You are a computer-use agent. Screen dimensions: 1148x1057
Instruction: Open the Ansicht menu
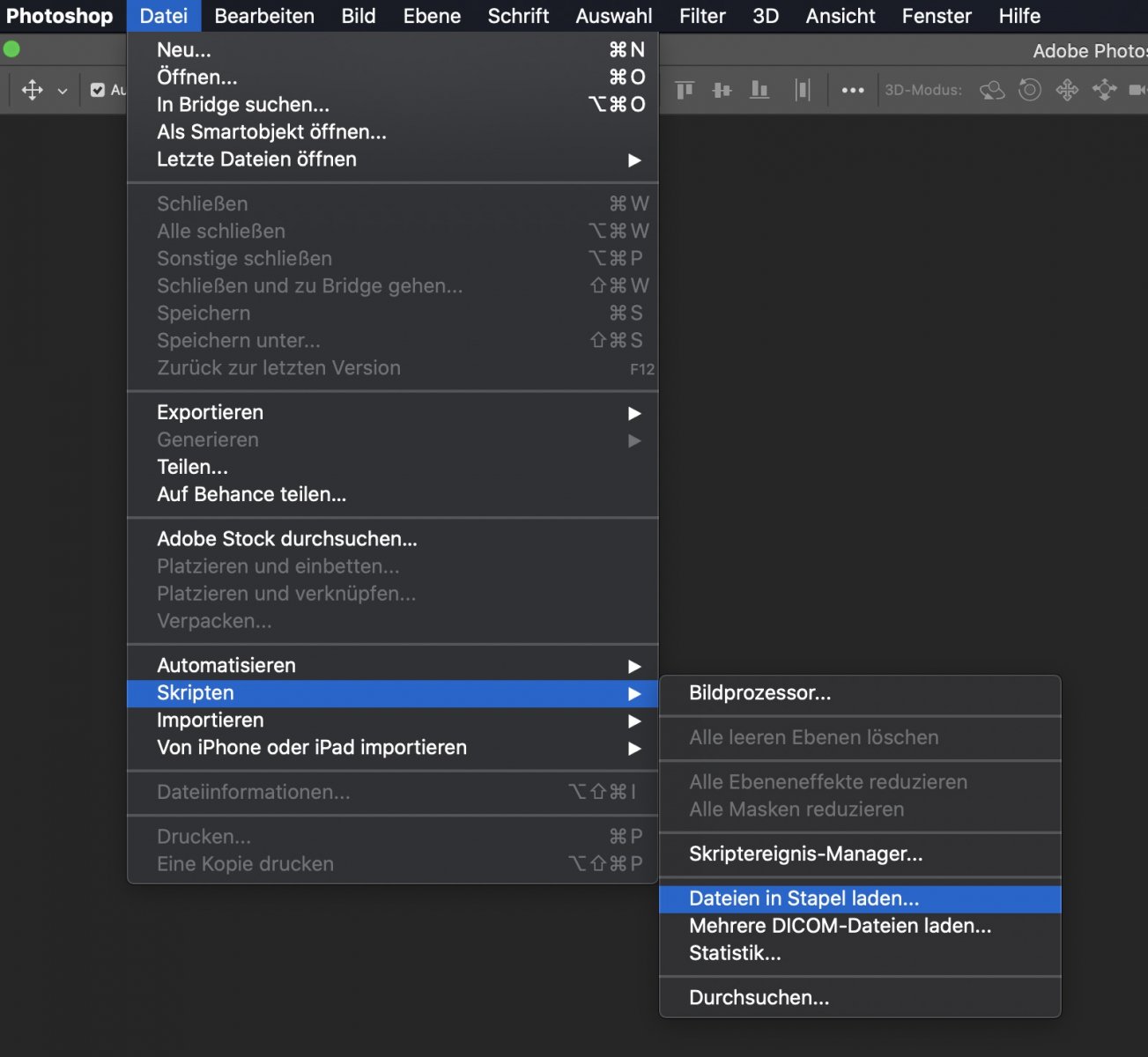[x=841, y=16]
